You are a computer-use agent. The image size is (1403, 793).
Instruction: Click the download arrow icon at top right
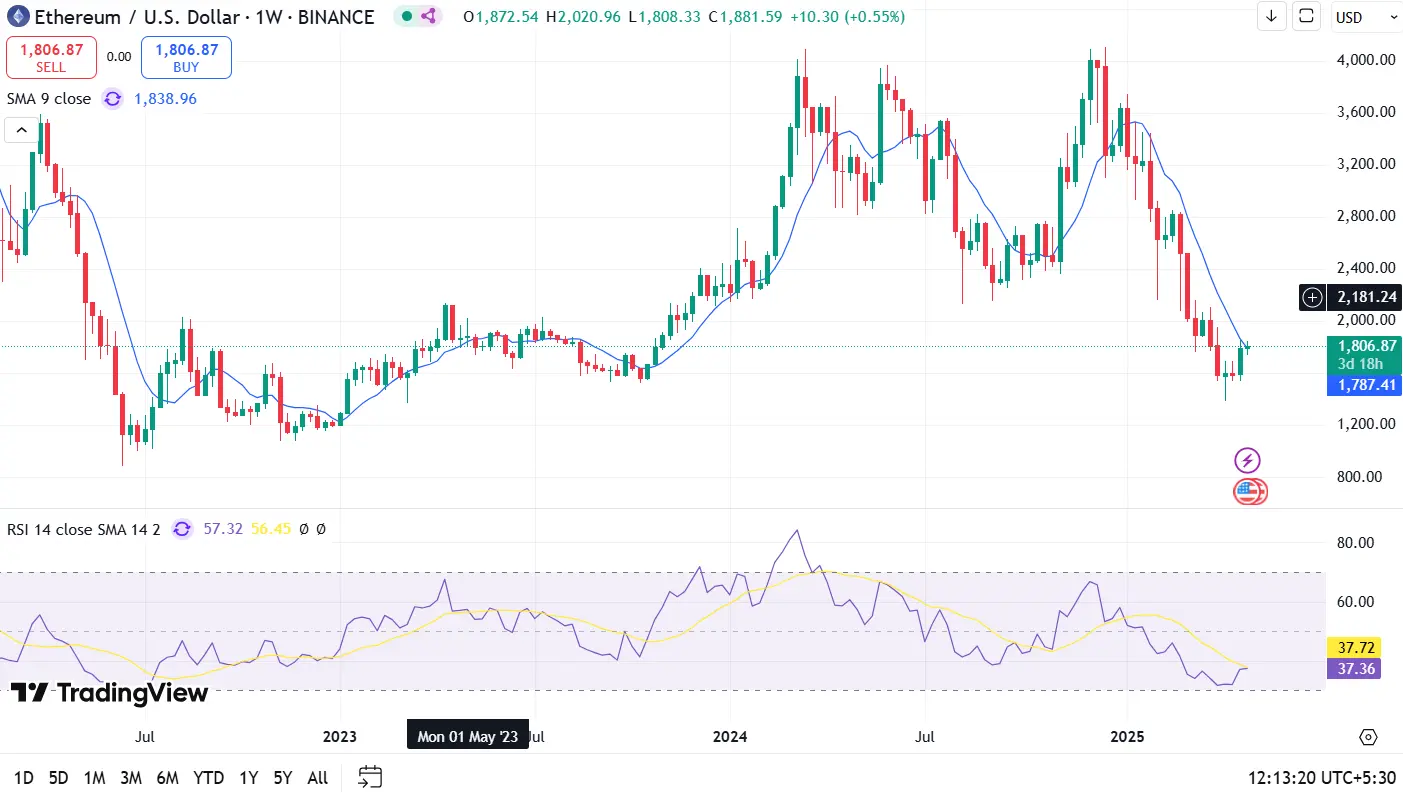[x=1271, y=16]
